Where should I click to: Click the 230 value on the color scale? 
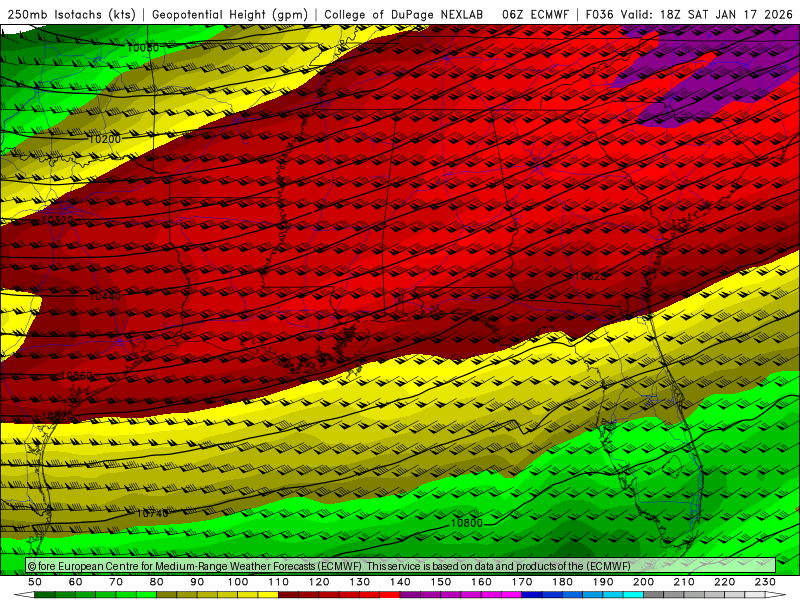pyautogui.click(x=765, y=582)
